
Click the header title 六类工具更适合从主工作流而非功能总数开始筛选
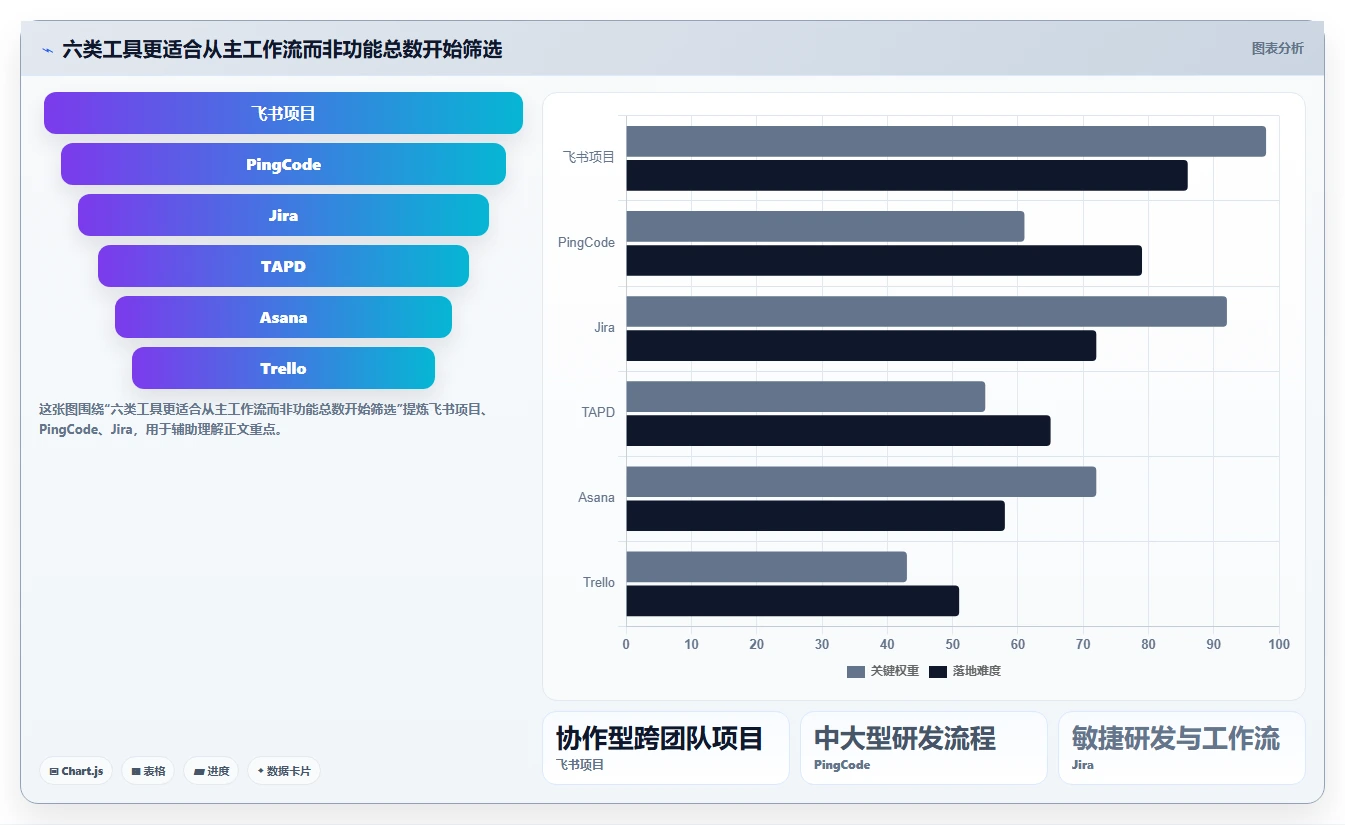[x=282, y=49]
